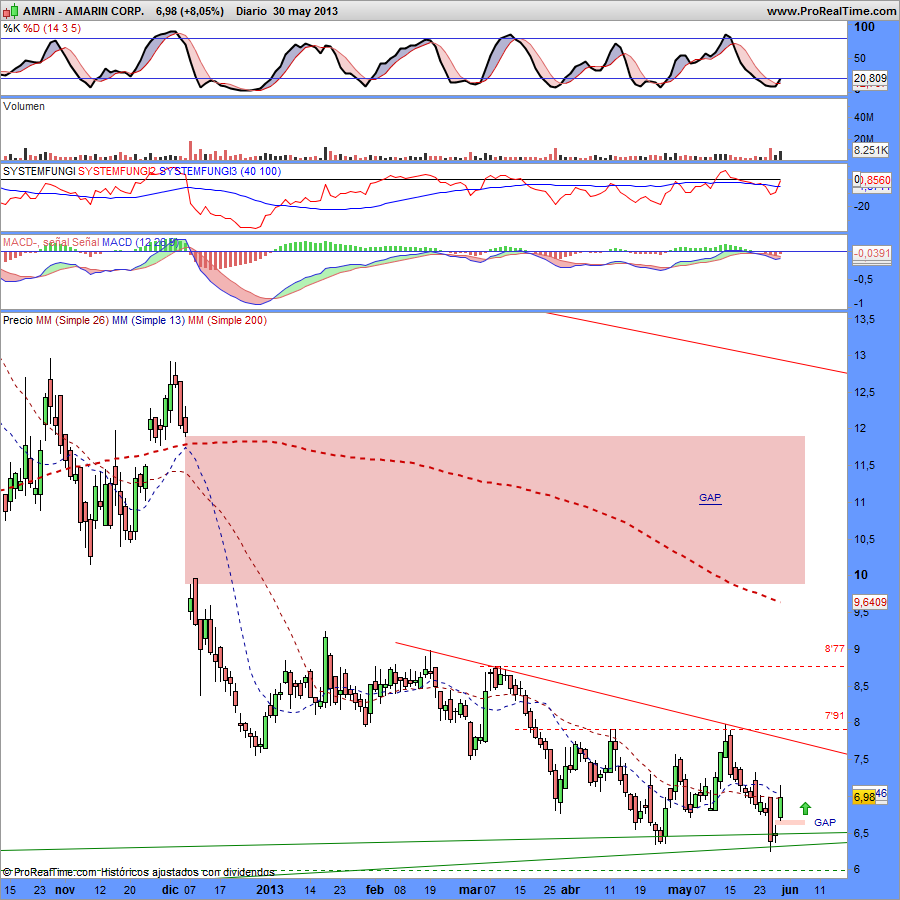Click the 30 may 2013 date

coord(305,11)
